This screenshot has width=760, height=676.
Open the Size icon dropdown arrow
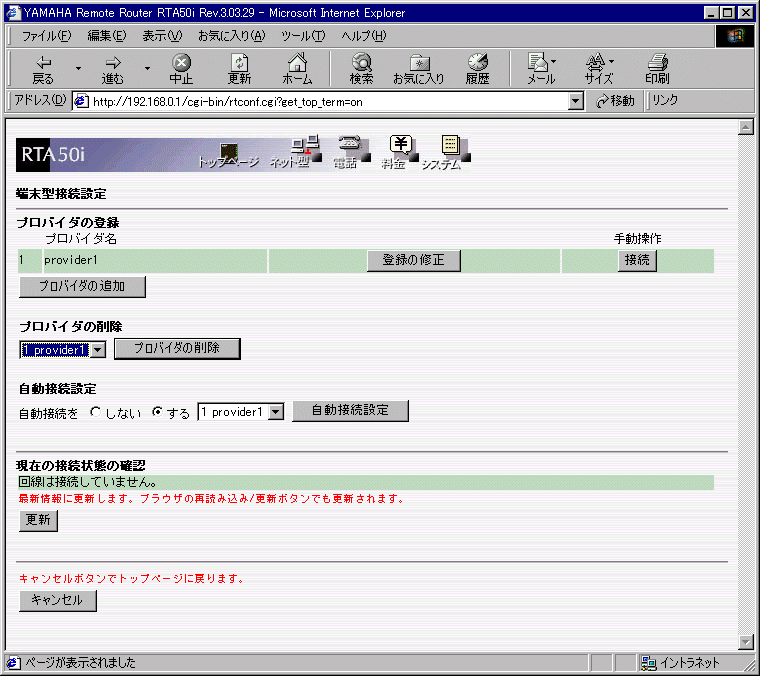611,62
